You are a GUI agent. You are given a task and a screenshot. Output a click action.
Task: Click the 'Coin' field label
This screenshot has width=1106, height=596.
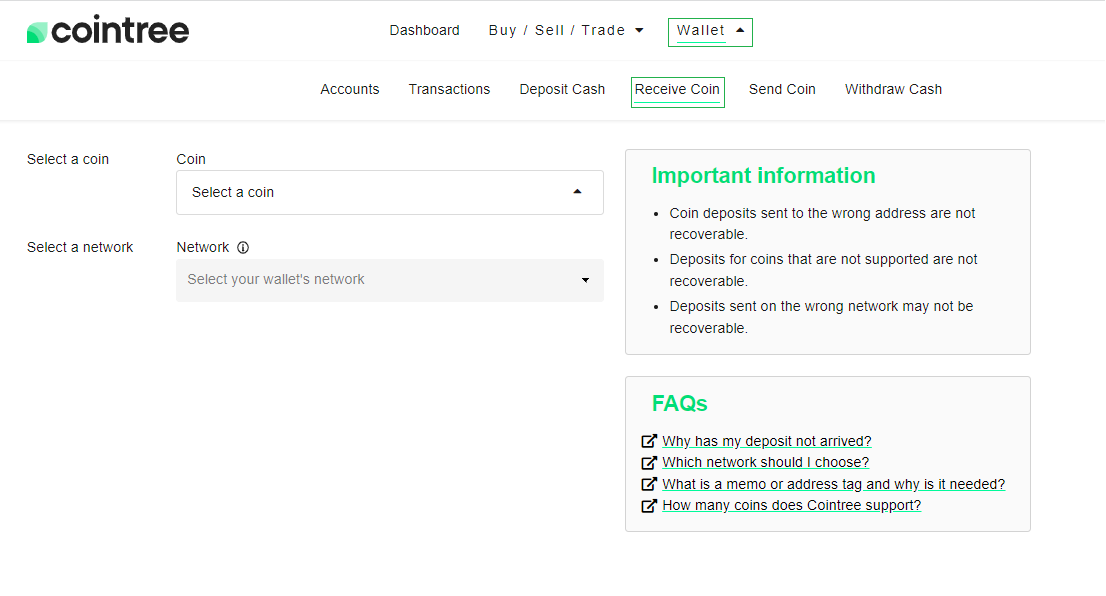[191, 159]
